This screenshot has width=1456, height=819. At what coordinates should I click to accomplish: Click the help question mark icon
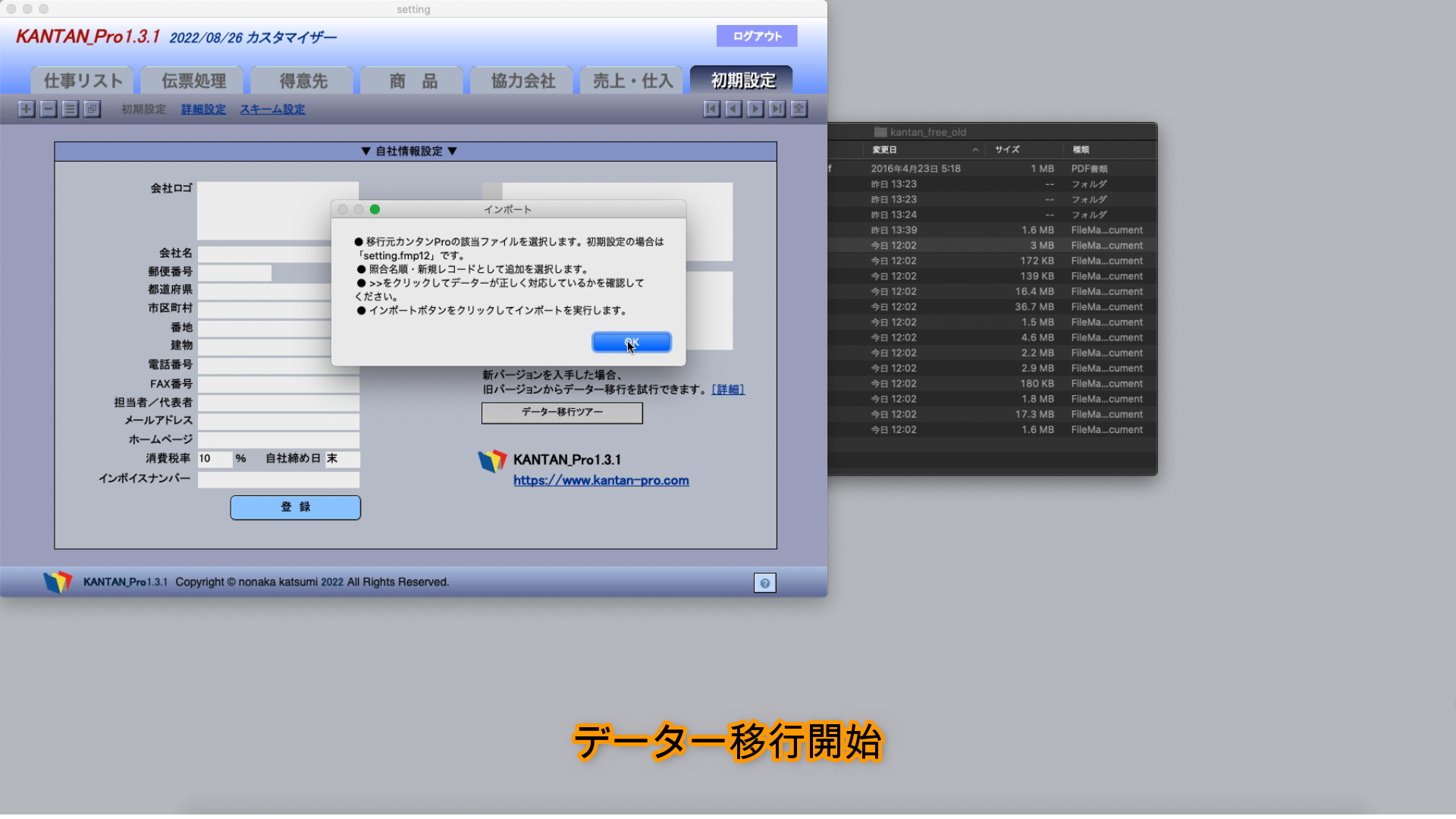pyautogui.click(x=765, y=583)
